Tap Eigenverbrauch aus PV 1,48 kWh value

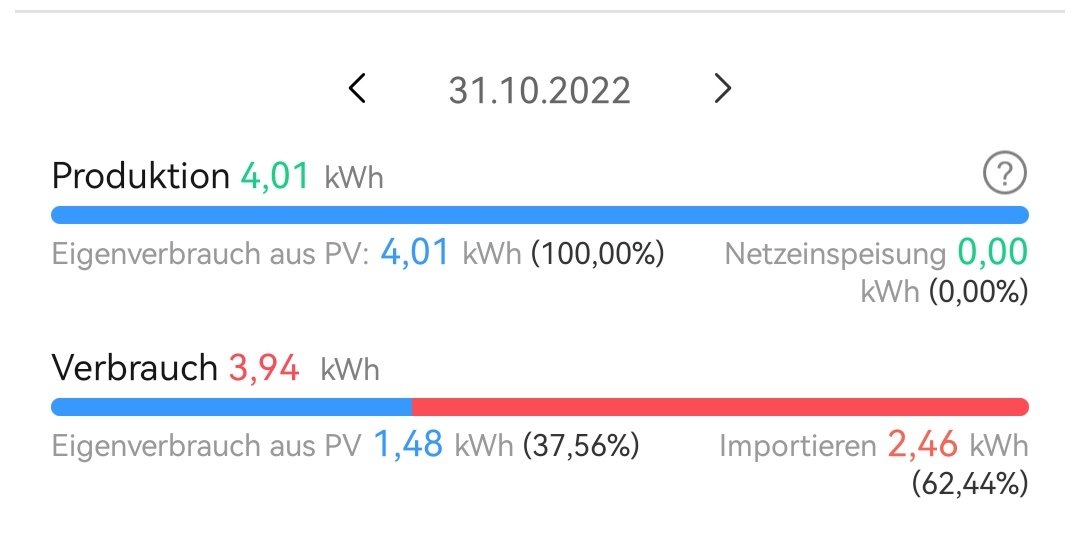coord(408,445)
